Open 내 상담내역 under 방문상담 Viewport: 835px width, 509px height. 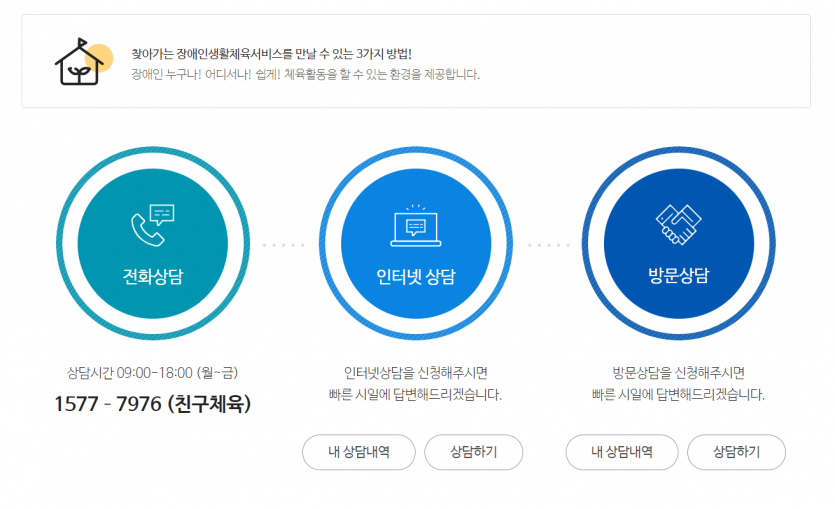[x=622, y=452]
